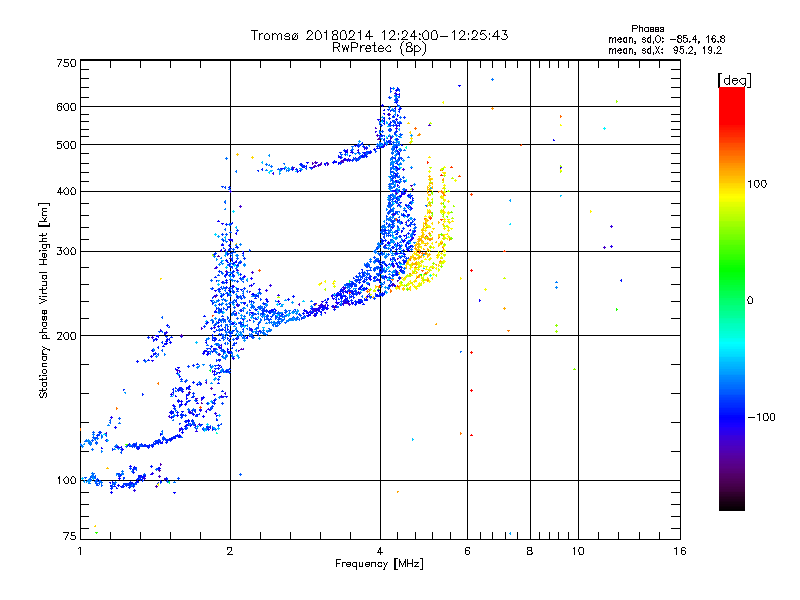Click the '600' height axis label

click(66, 107)
